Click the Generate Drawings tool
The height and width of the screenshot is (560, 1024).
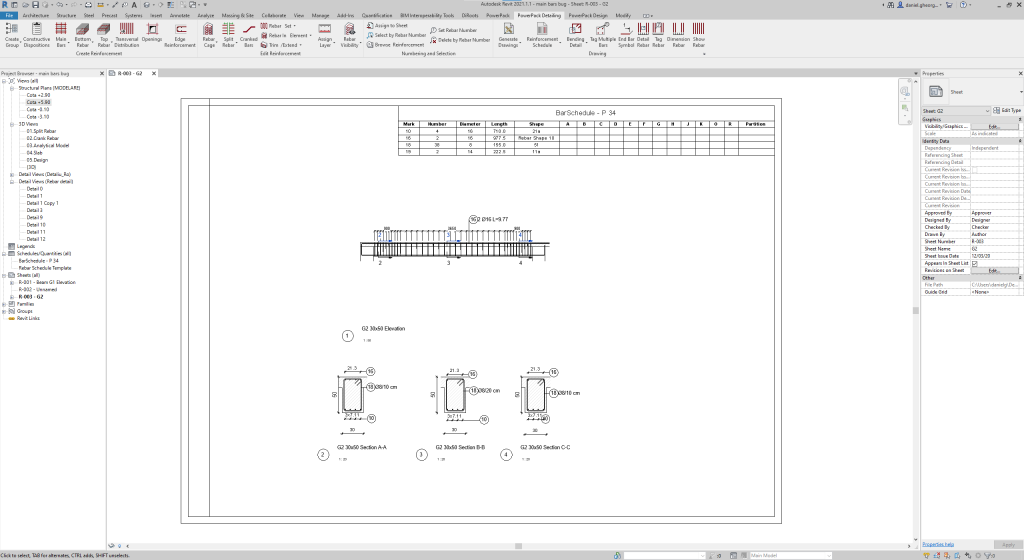point(508,35)
